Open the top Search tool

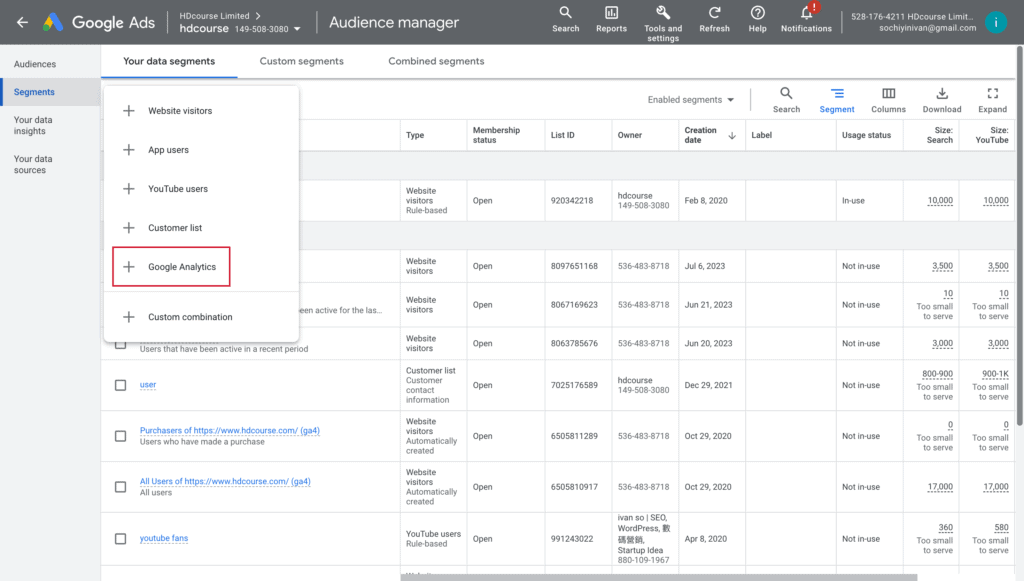[x=565, y=20]
